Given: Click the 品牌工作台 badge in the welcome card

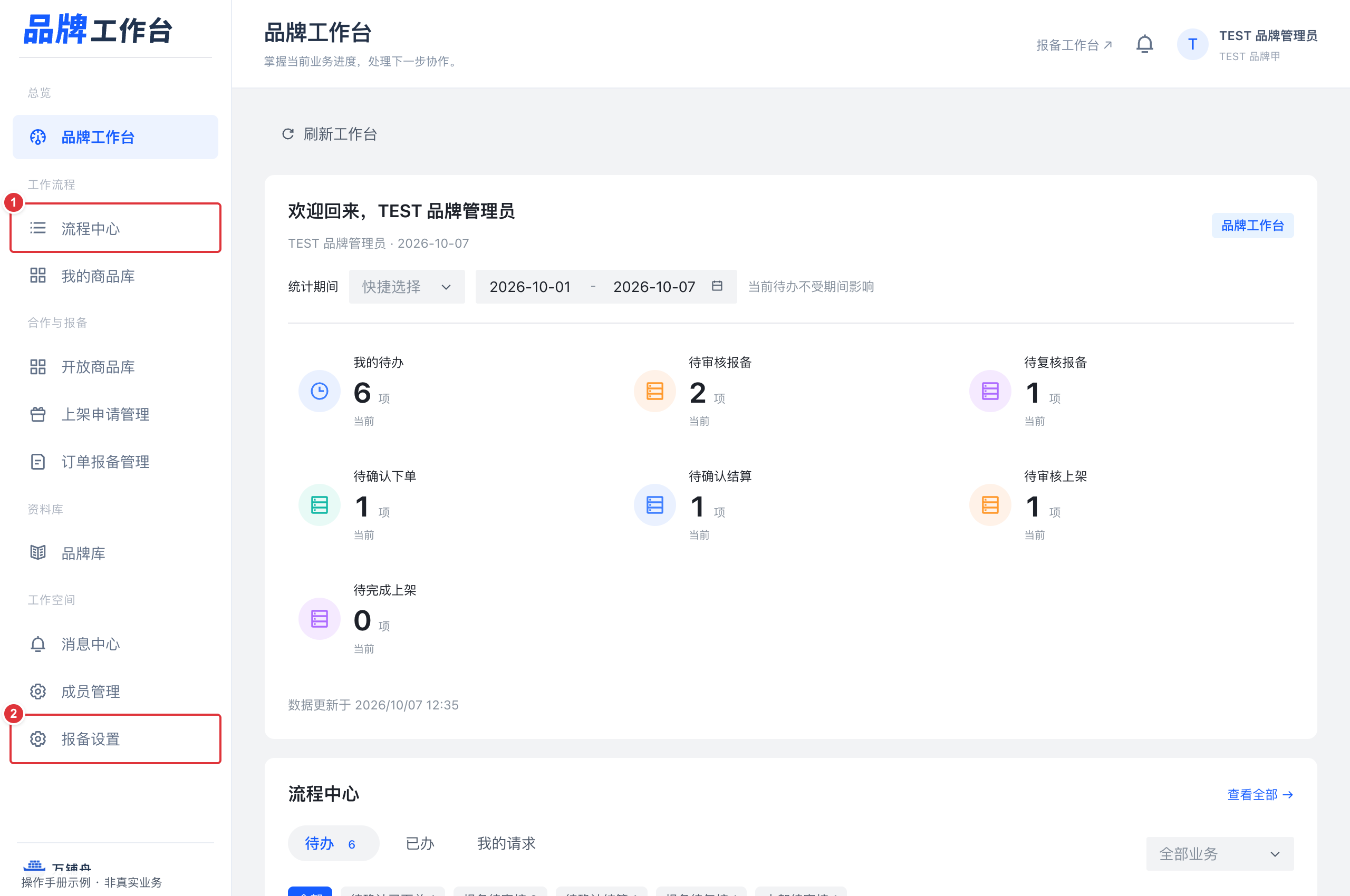Looking at the screenshot, I should point(1252,226).
